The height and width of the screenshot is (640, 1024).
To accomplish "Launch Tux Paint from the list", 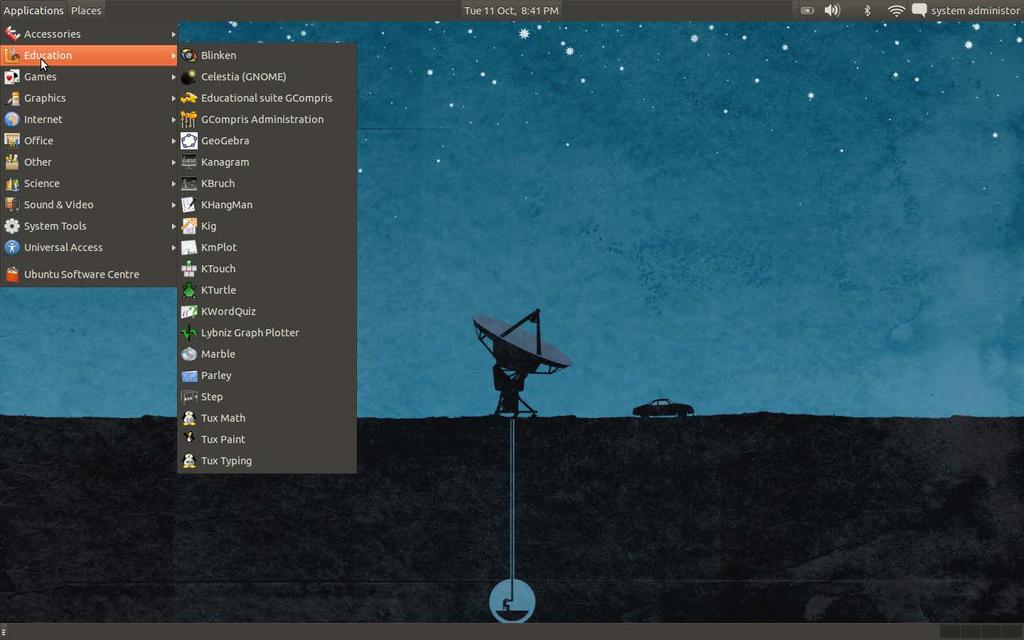I will coord(267,440).
